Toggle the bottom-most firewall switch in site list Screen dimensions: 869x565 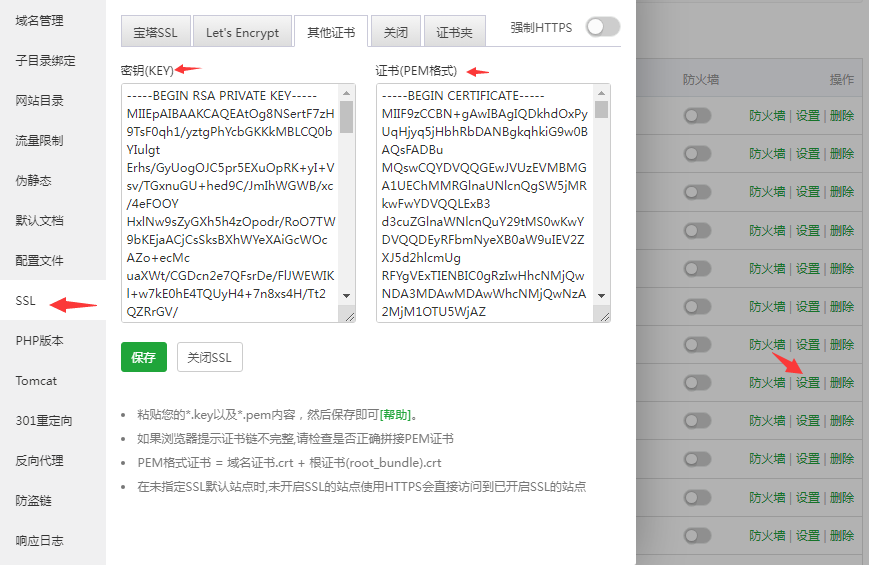tap(697, 535)
